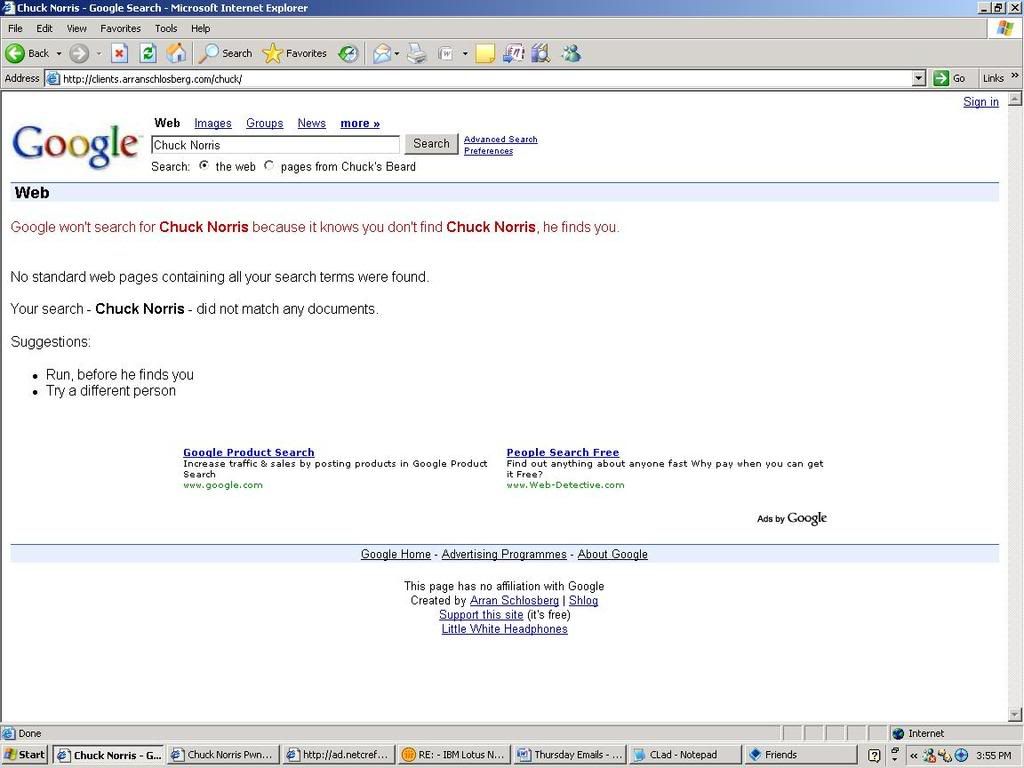1024x768 pixels.
Task: Click the page icon in the Address bar
Action: pyautogui.click(x=53, y=79)
